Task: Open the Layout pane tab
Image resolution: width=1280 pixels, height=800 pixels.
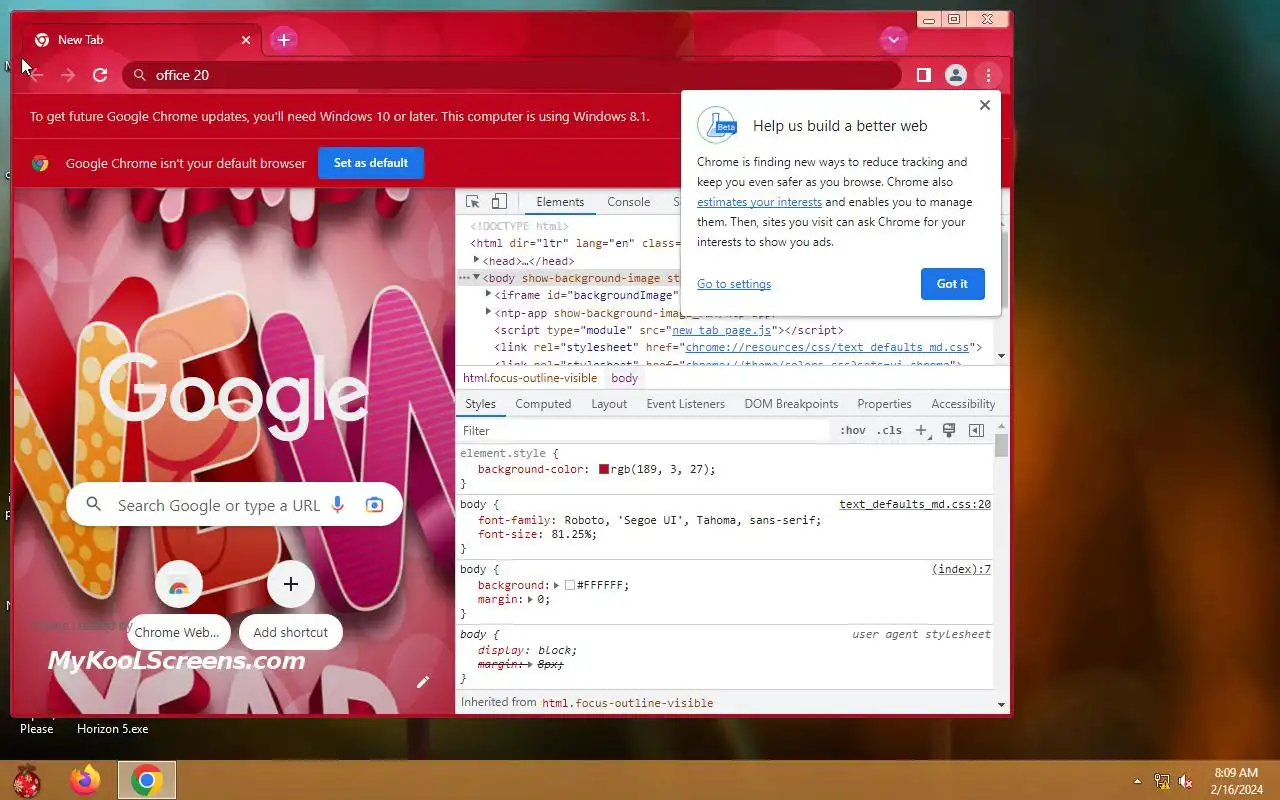Action: [609, 404]
